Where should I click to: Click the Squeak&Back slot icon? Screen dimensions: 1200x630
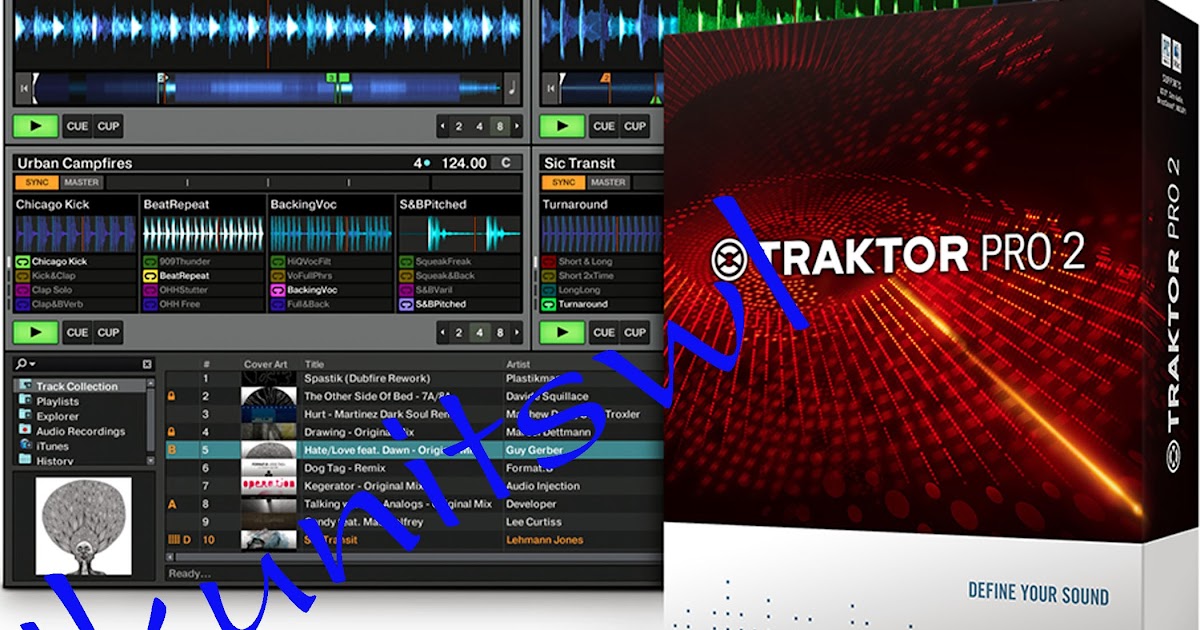(406, 276)
